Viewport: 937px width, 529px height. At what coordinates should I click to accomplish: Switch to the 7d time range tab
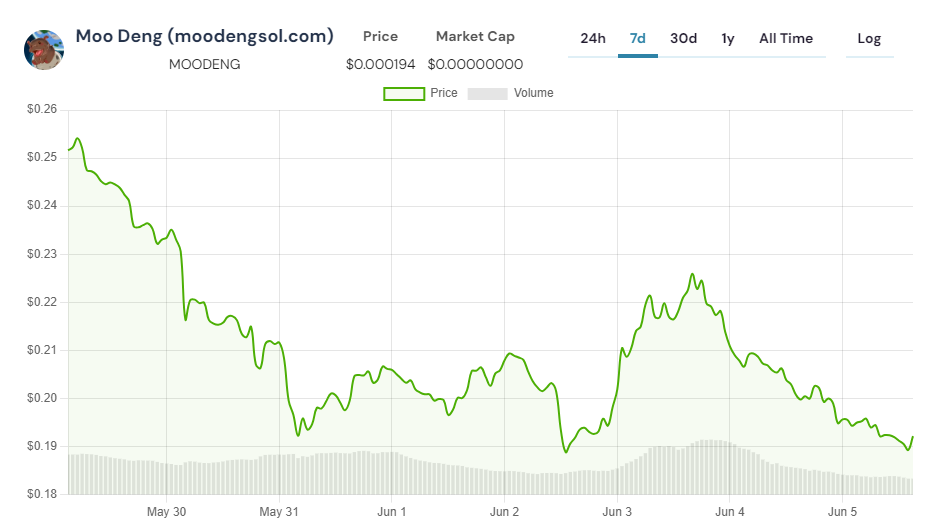pos(637,39)
